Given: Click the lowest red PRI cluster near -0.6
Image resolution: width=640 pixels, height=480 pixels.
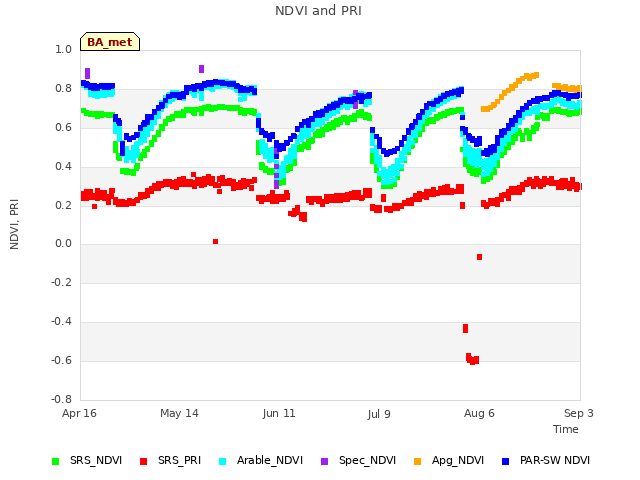Looking at the screenshot, I should click(473, 359).
